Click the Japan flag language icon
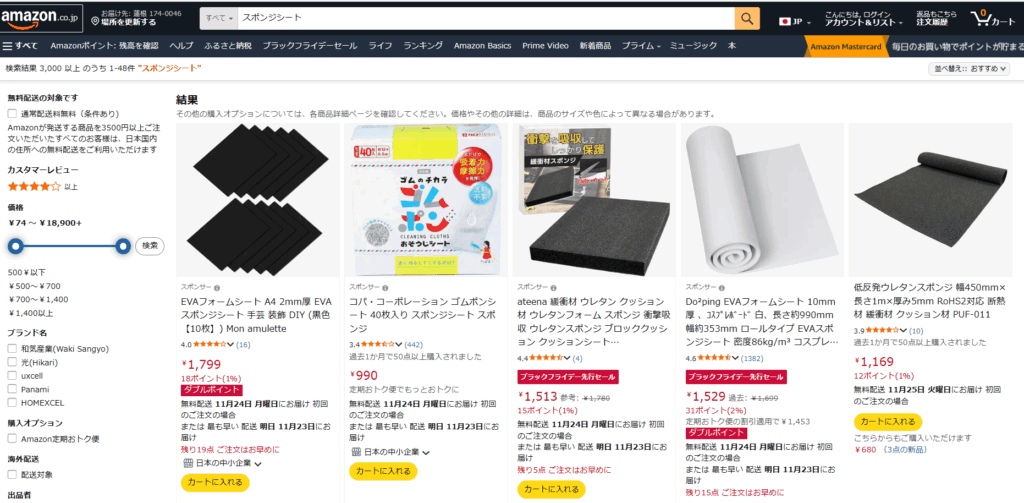Viewport: 1024px width, 503px height. 784,22
